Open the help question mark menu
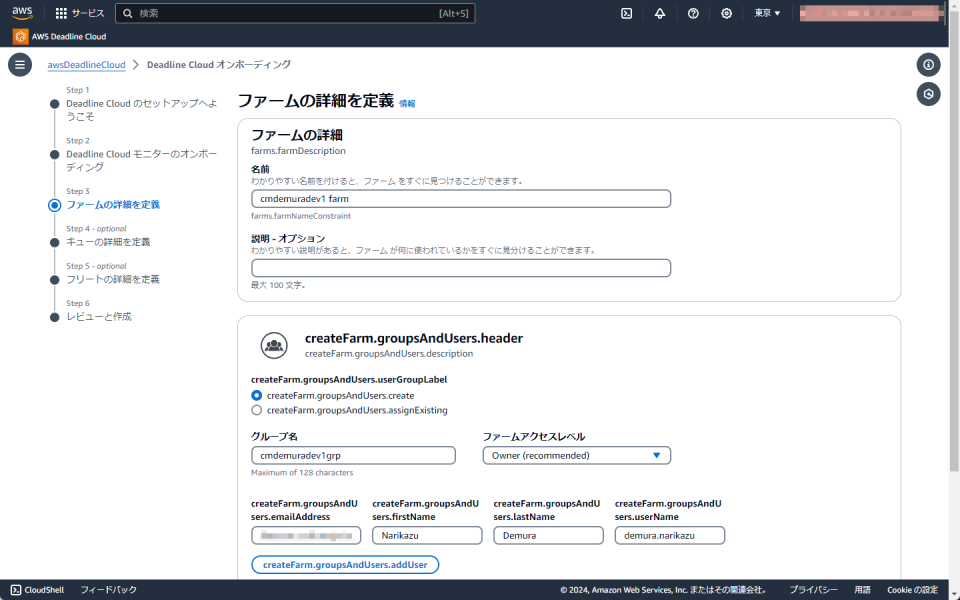This screenshot has width=960, height=600. tap(693, 13)
